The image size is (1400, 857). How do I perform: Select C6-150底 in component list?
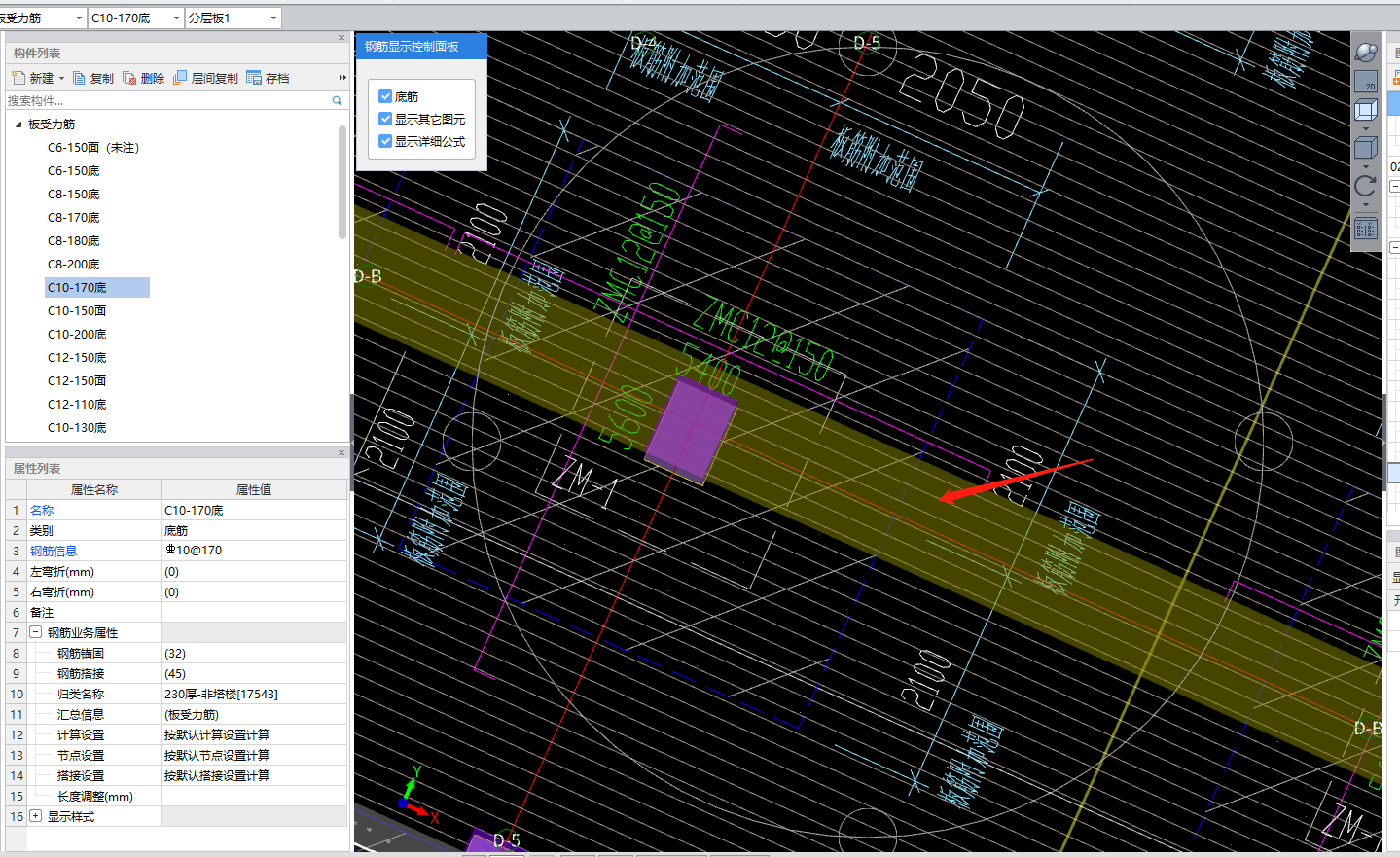74,171
